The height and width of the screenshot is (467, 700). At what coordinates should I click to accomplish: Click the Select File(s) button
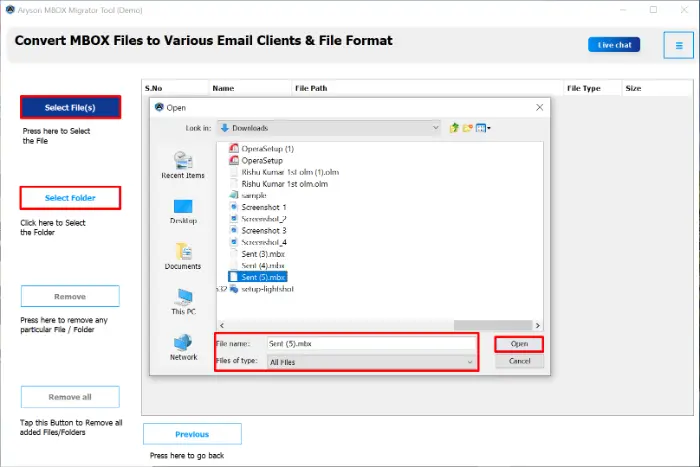point(70,107)
